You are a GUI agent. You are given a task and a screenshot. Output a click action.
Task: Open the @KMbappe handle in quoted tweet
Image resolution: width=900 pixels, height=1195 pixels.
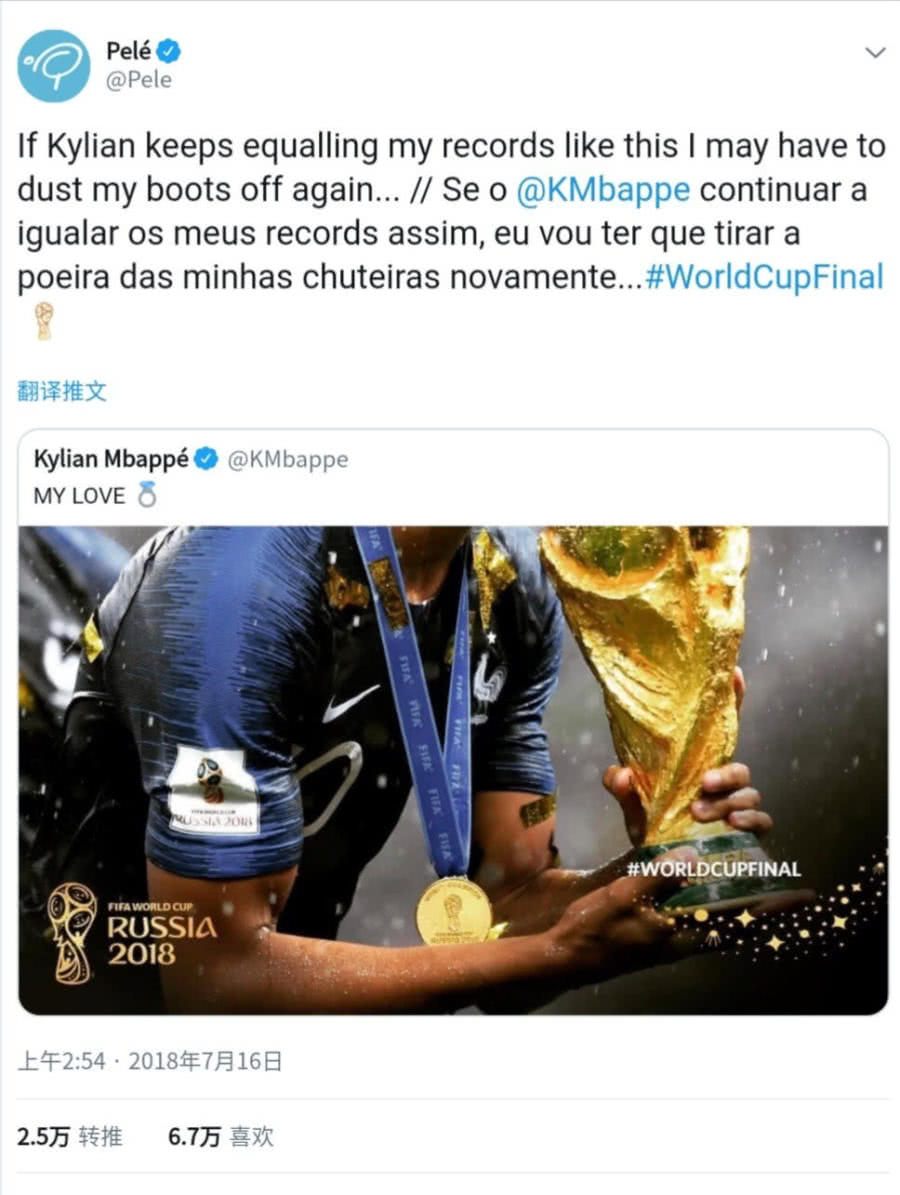pyautogui.click(x=288, y=460)
